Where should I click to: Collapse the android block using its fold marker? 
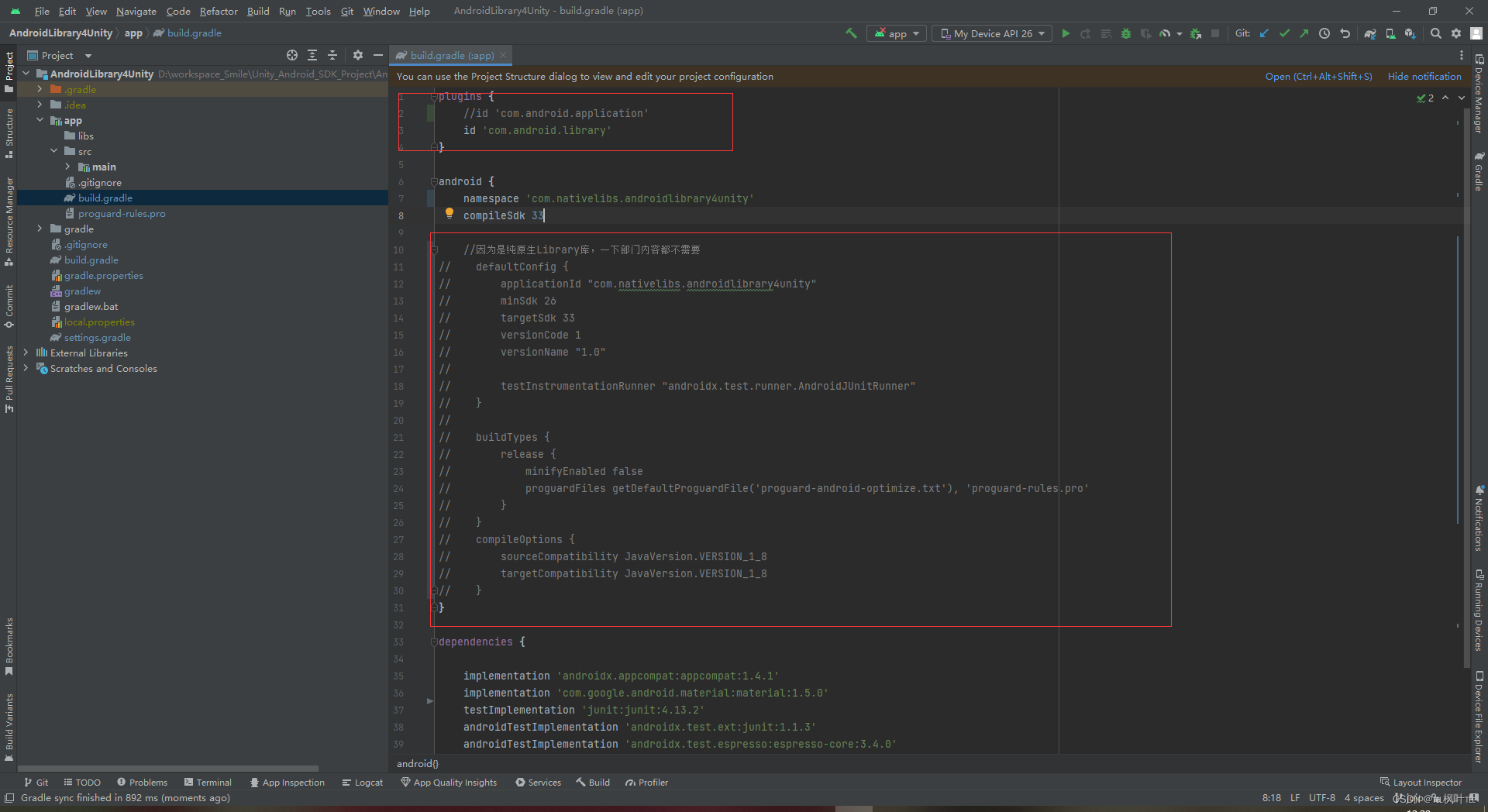(x=432, y=181)
